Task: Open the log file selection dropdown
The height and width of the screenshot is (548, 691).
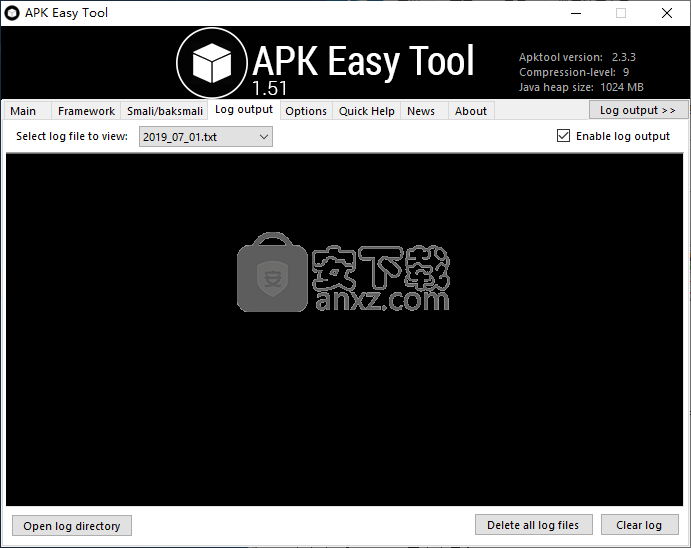Action: 206,137
